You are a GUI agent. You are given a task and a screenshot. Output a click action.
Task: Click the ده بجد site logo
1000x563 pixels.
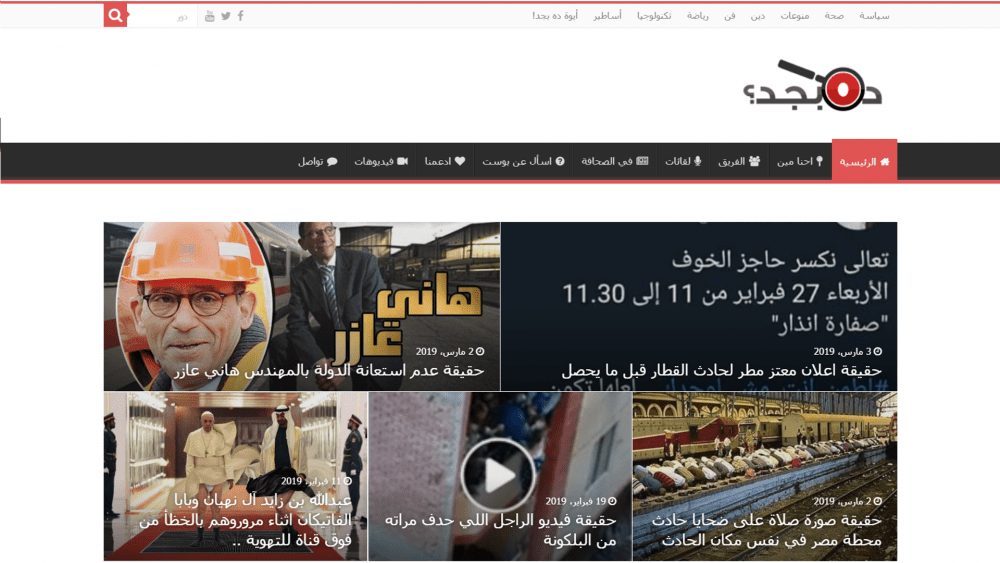click(x=813, y=85)
